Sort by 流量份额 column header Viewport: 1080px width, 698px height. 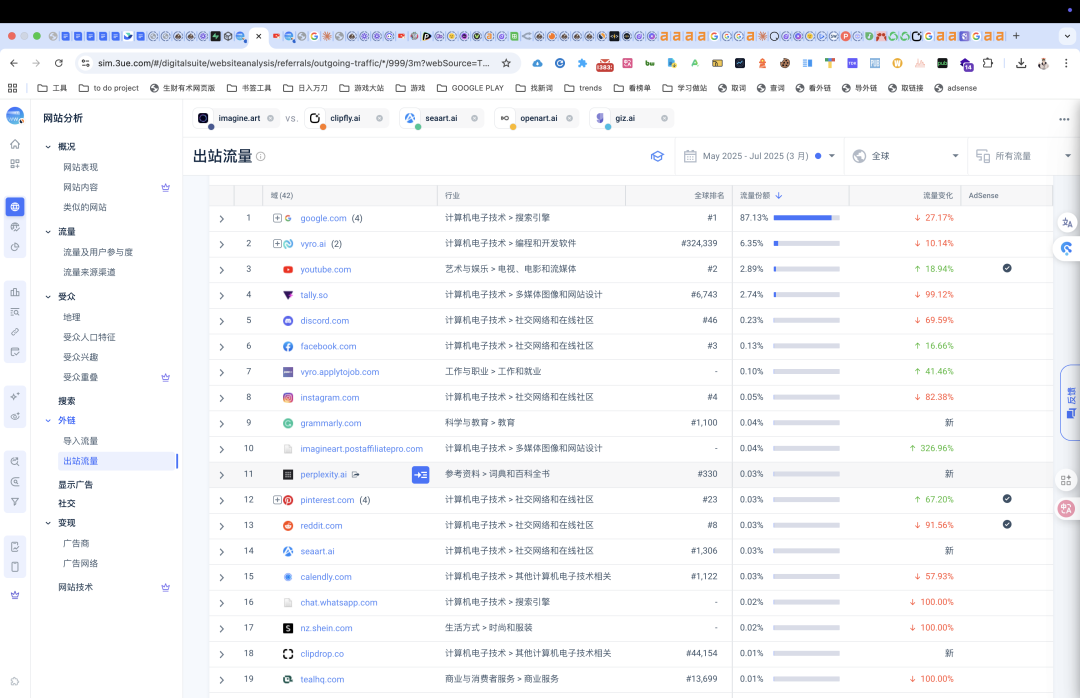click(760, 196)
